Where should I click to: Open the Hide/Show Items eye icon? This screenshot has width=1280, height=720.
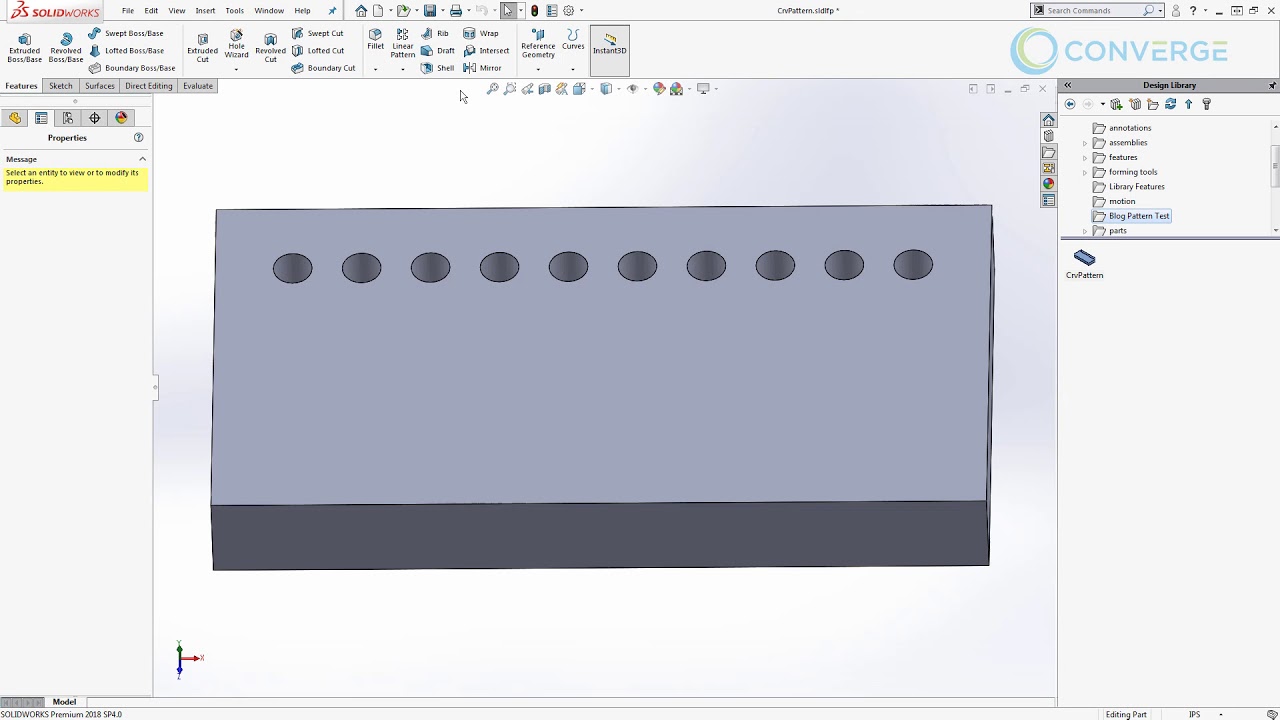(632, 89)
